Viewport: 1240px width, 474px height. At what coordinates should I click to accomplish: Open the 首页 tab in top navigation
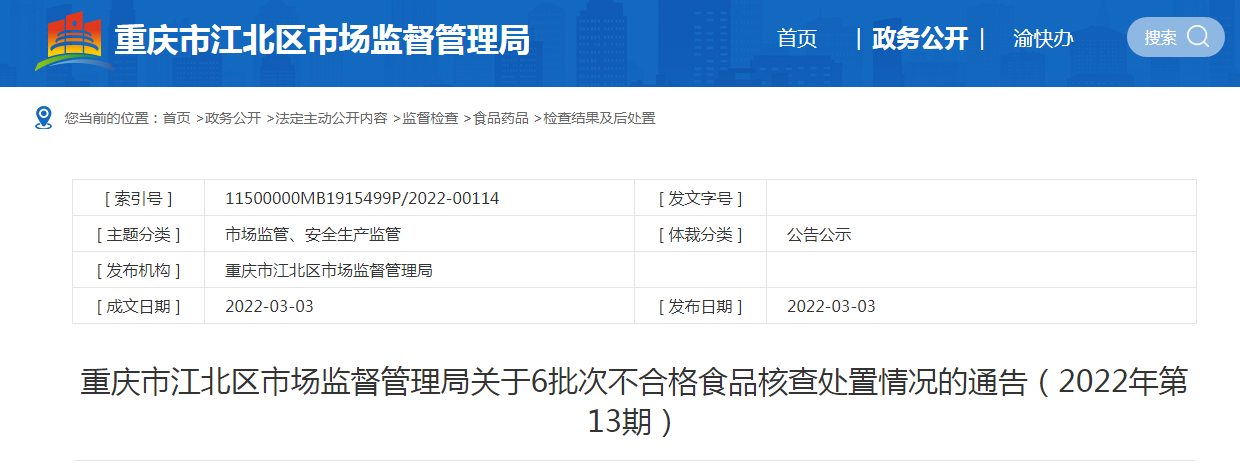pyautogui.click(x=797, y=39)
